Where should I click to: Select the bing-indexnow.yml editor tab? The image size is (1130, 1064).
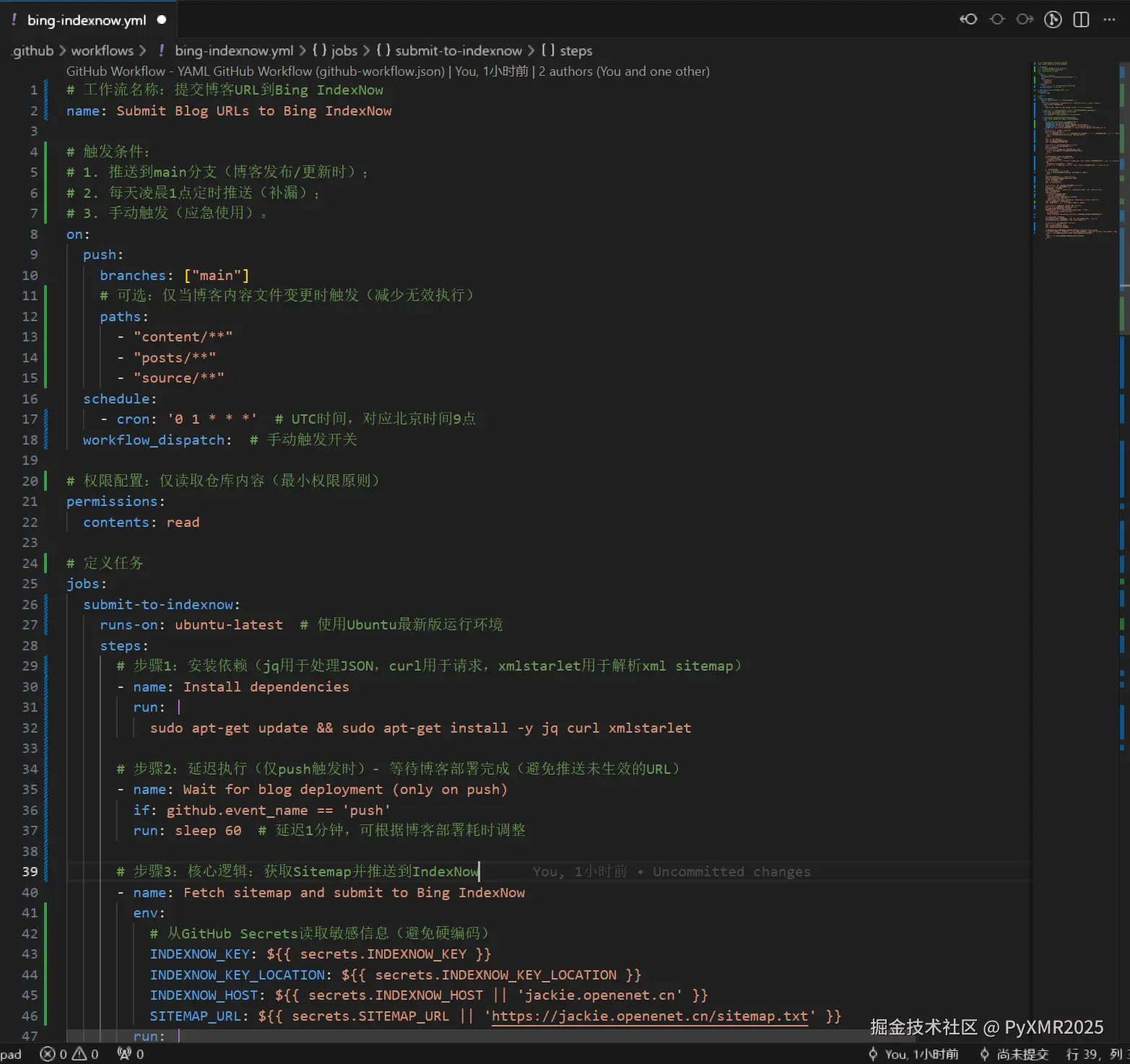(x=87, y=20)
